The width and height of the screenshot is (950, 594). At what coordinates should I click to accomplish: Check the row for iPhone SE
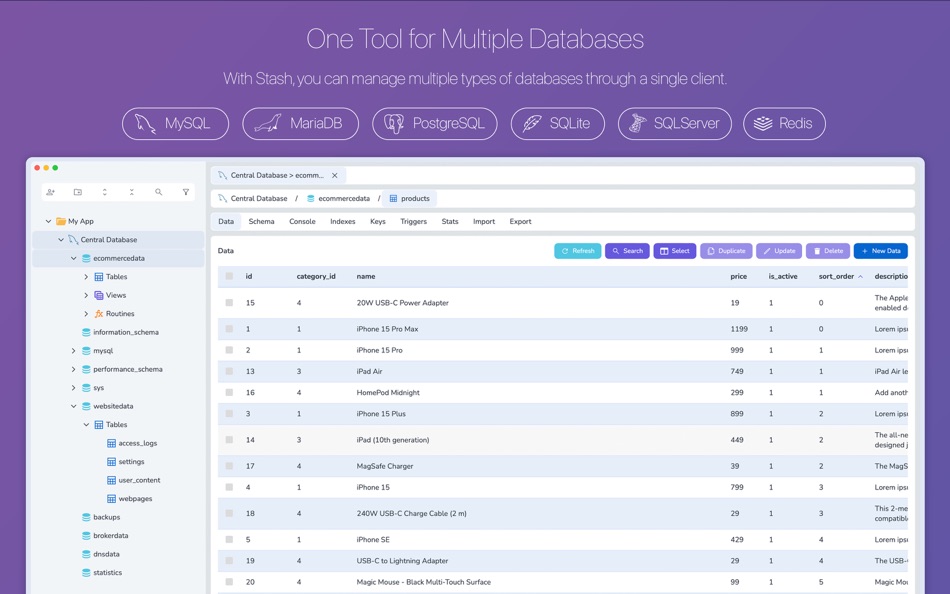[x=229, y=539]
